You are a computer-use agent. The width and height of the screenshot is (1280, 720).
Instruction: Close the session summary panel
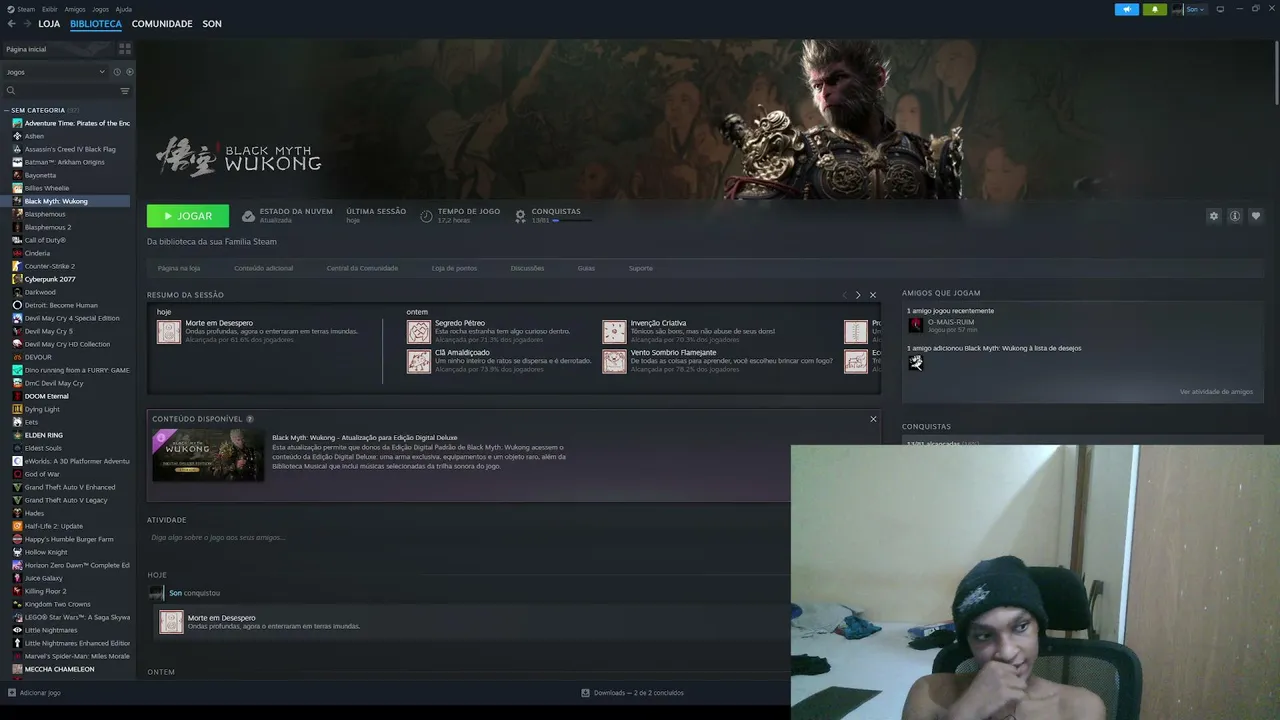point(873,295)
